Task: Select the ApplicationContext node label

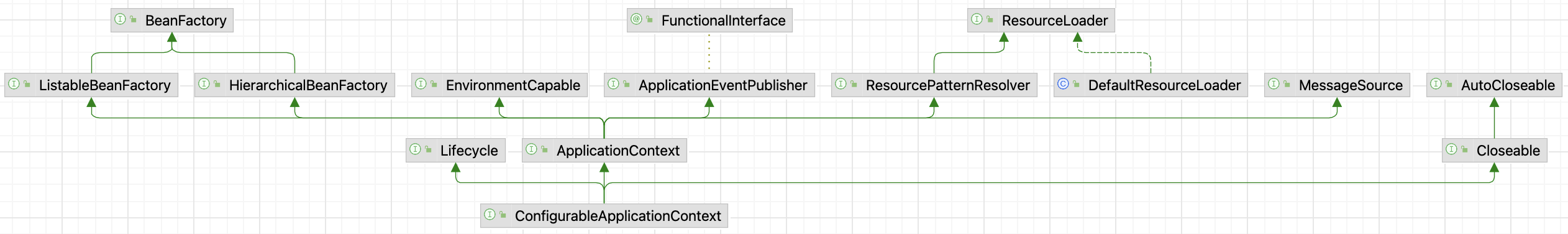Action: [x=618, y=151]
